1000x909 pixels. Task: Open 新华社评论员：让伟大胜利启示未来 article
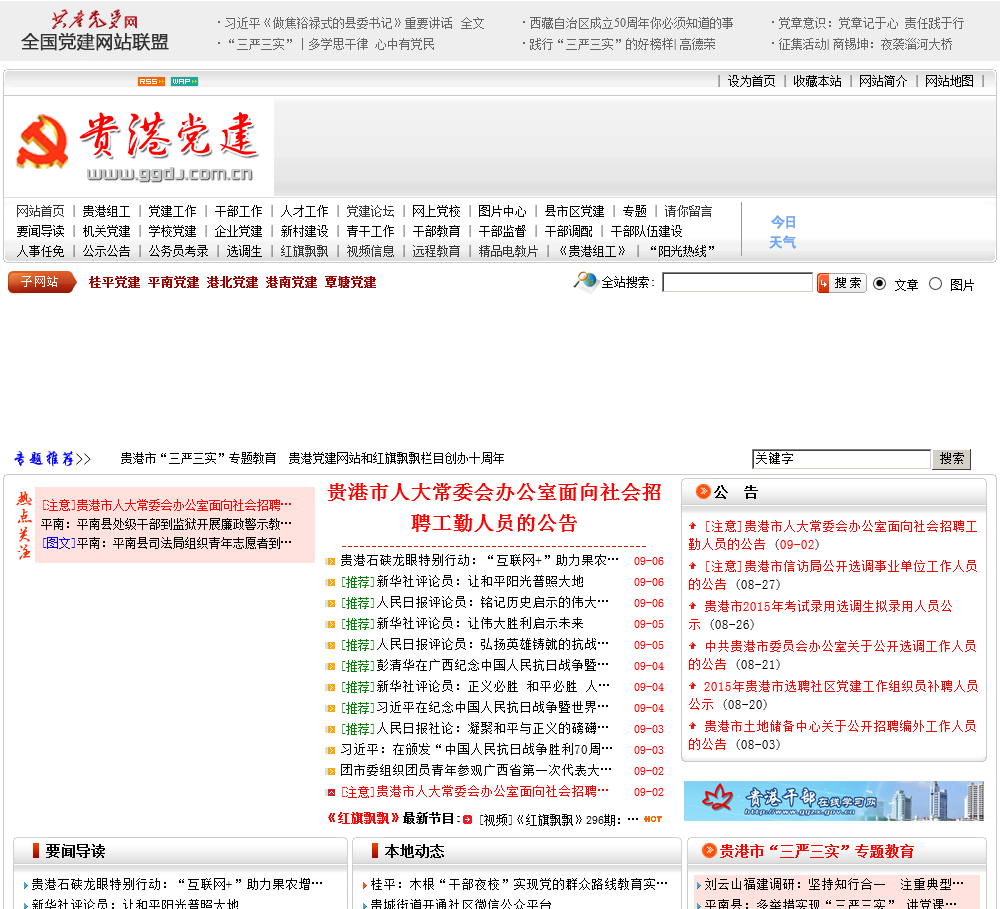click(480, 624)
